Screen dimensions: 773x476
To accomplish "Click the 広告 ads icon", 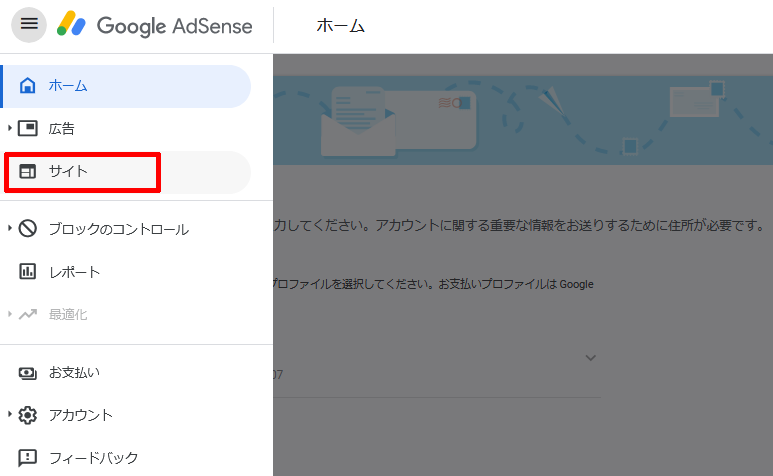I will (28, 129).
